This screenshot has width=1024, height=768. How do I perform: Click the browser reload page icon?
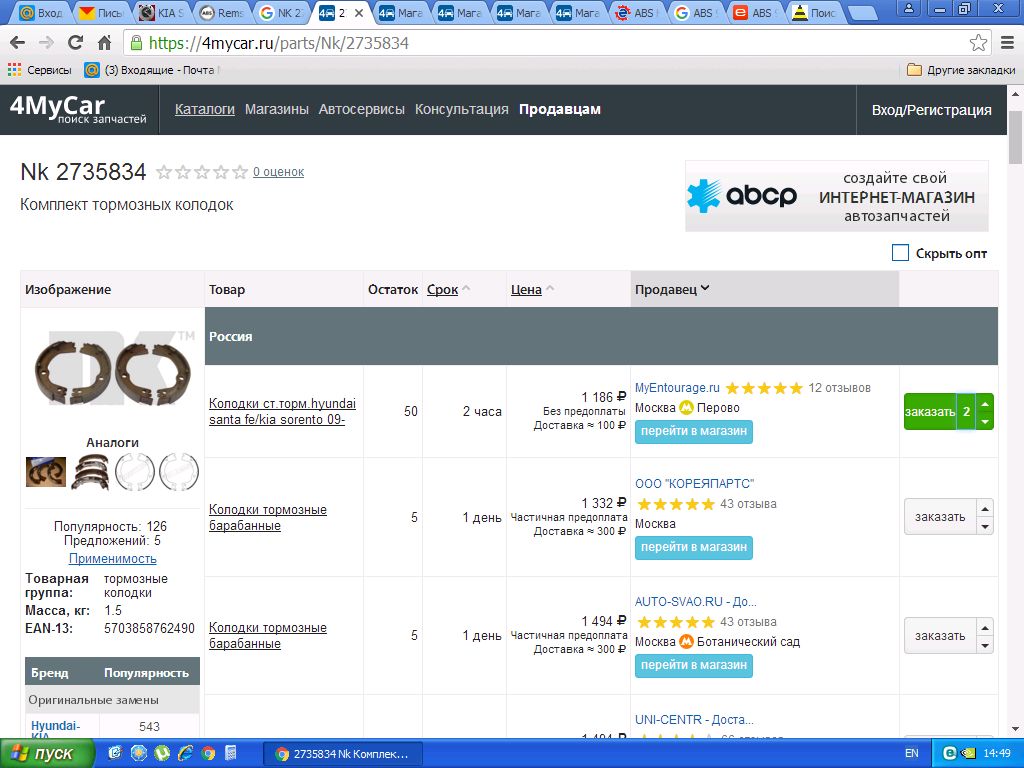pyautogui.click(x=75, y=43)
